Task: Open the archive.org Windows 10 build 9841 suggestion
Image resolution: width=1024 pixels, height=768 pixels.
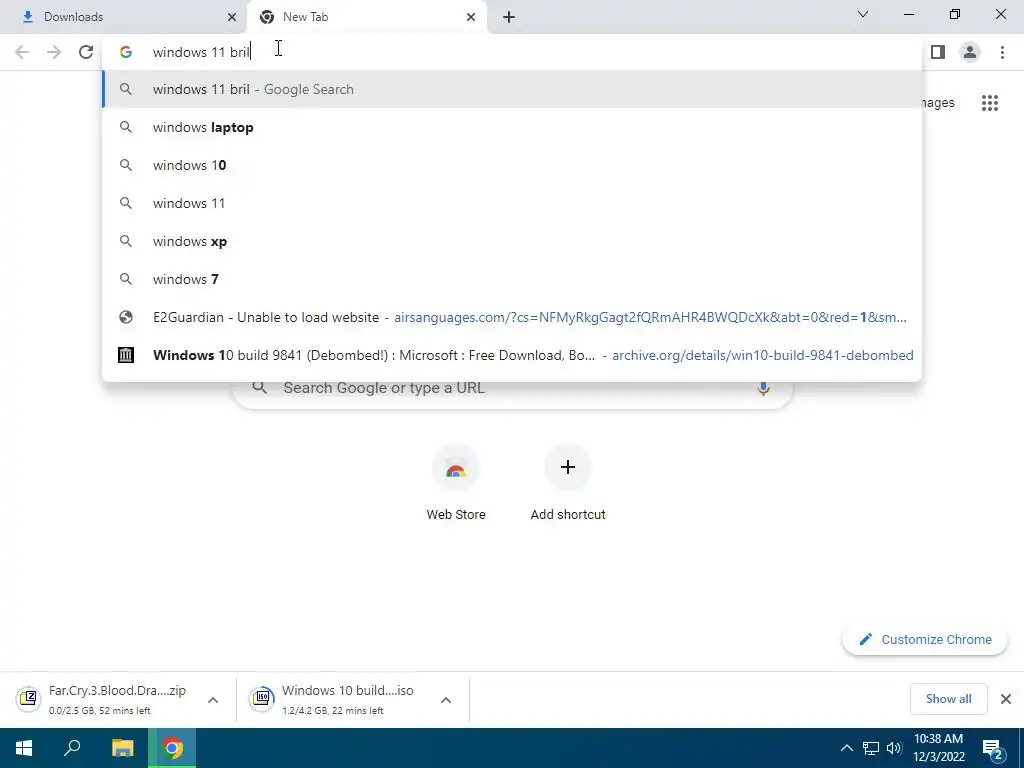Action: point(512,355)
